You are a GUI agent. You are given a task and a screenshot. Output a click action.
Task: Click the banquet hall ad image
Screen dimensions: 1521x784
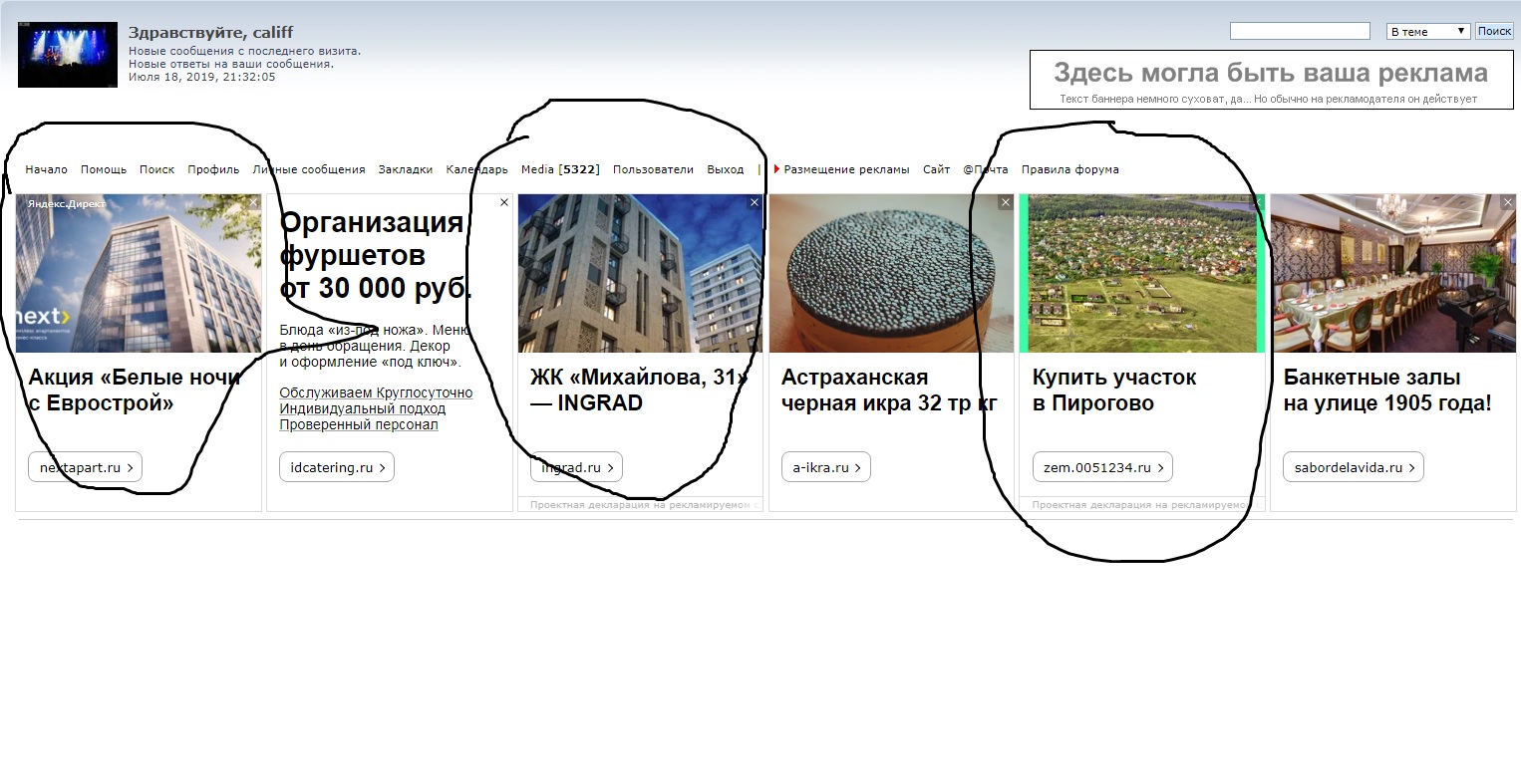(x=1393, y=273)
